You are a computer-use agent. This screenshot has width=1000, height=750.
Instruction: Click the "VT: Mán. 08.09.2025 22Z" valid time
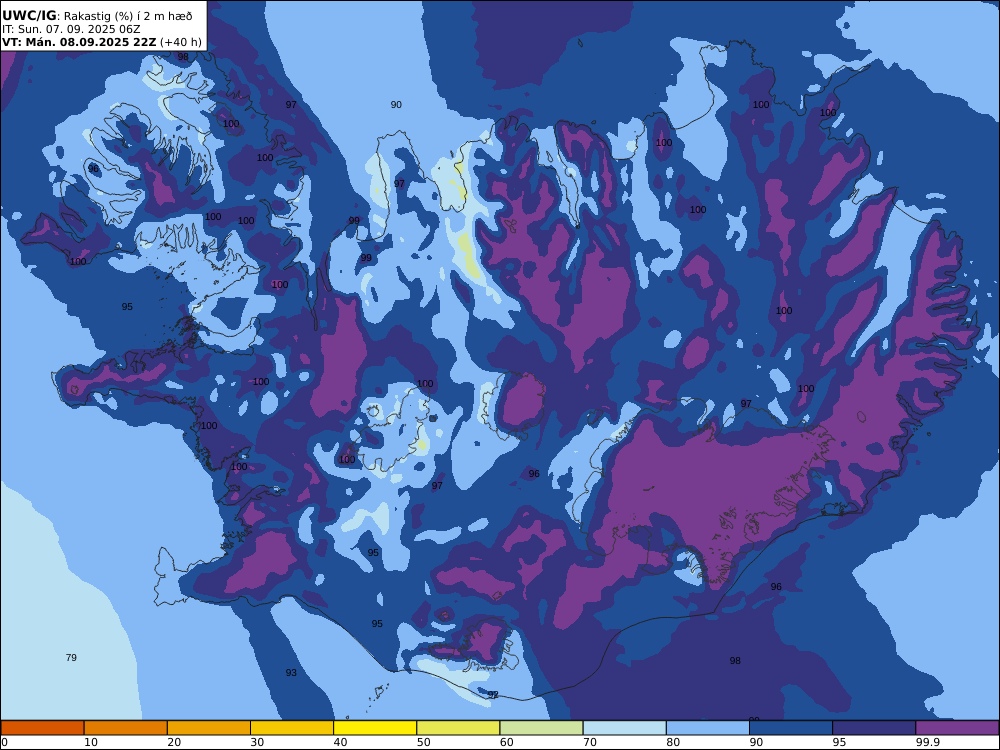tap(78, 42)
